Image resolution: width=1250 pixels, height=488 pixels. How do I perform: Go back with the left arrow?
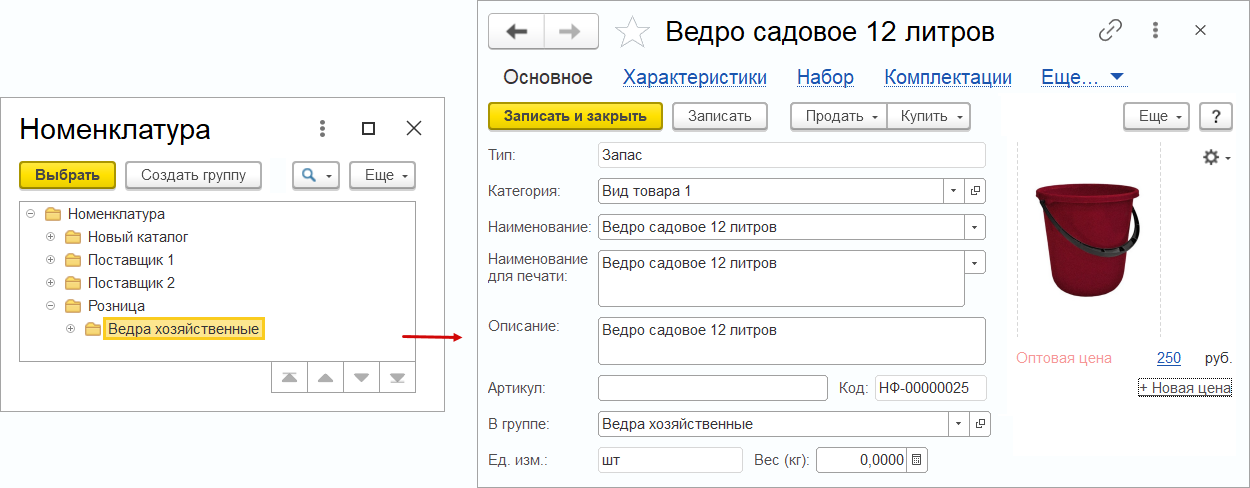tap(516, 31)
